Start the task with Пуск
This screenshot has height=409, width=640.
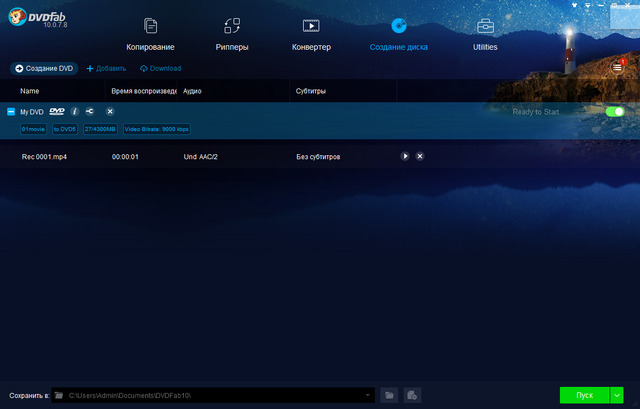point(584,395)
